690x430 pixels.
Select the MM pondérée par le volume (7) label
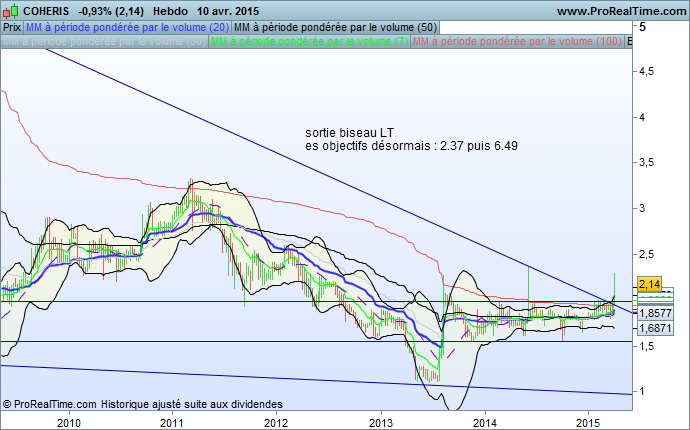[x=310, y=41]
